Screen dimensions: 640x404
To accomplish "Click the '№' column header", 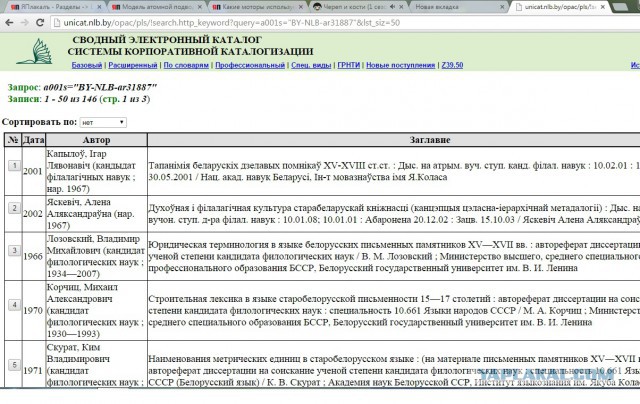I will [x=13, y=140].
